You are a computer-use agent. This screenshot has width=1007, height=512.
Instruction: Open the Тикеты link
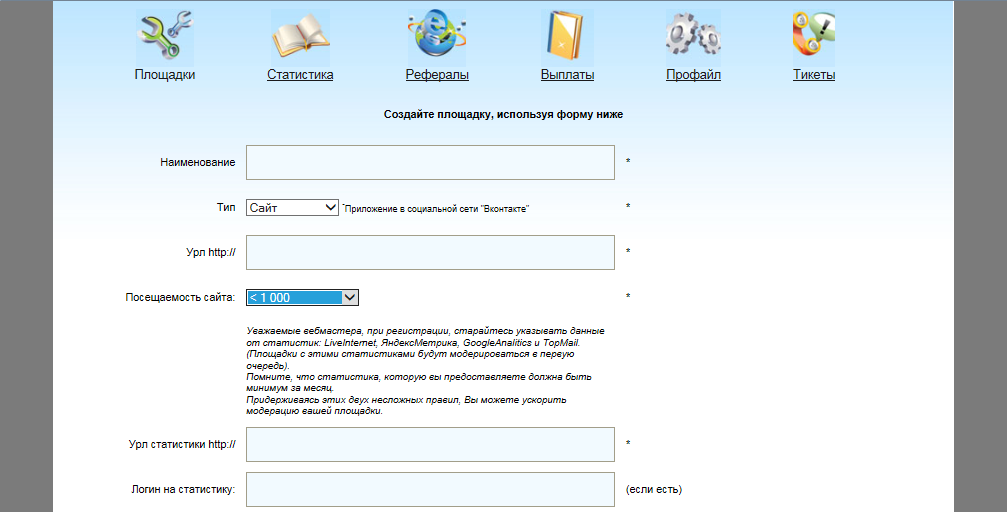click(814, 75)
